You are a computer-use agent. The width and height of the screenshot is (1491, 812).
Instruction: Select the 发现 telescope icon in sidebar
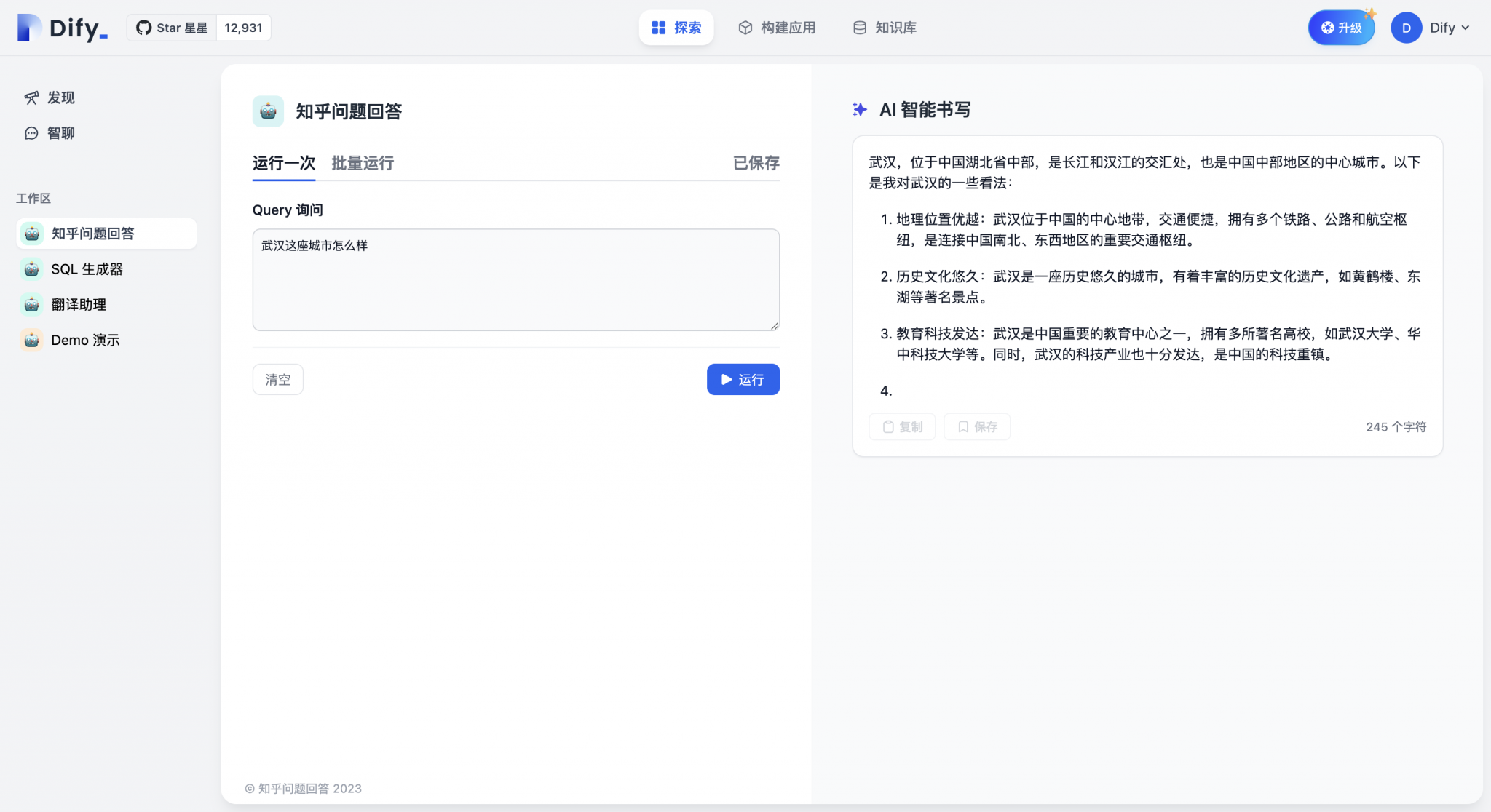click(31, 97)
